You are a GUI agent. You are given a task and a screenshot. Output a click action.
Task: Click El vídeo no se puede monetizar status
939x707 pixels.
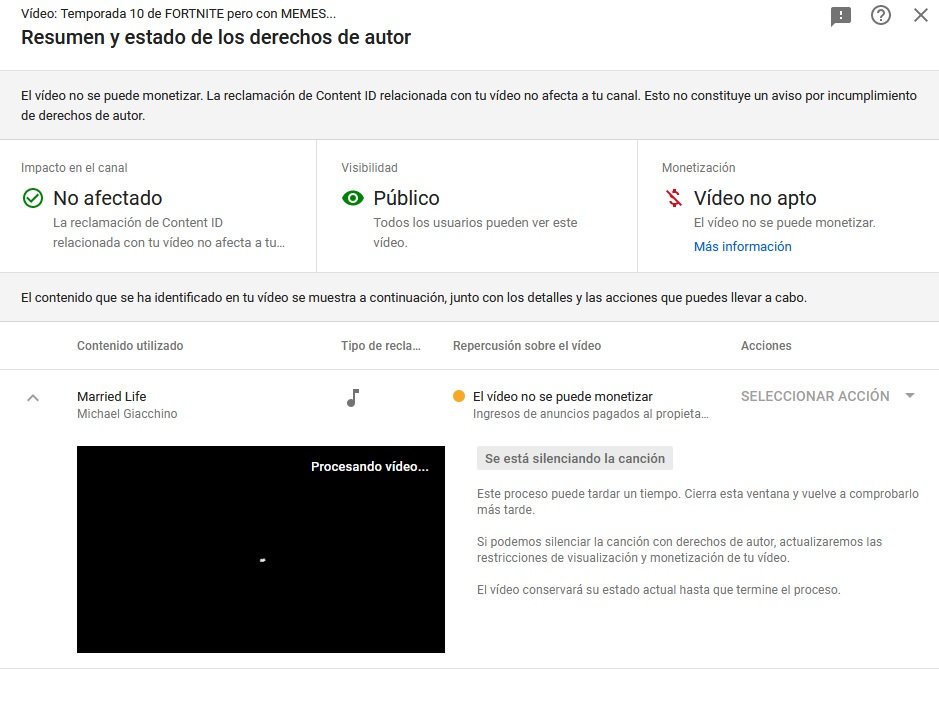click(x=563, y=396)
